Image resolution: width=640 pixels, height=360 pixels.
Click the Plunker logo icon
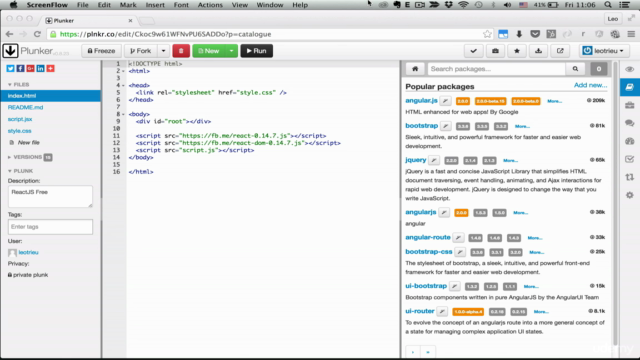10,51
